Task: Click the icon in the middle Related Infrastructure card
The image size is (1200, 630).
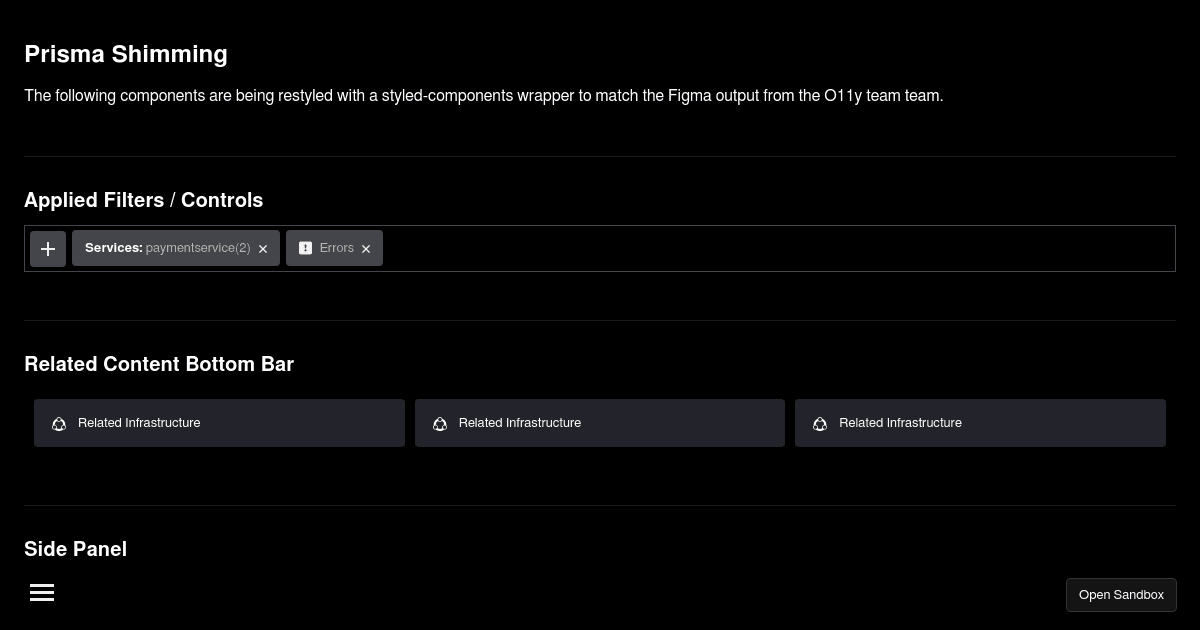Action: pyautogui.click(x=440, y=424)
